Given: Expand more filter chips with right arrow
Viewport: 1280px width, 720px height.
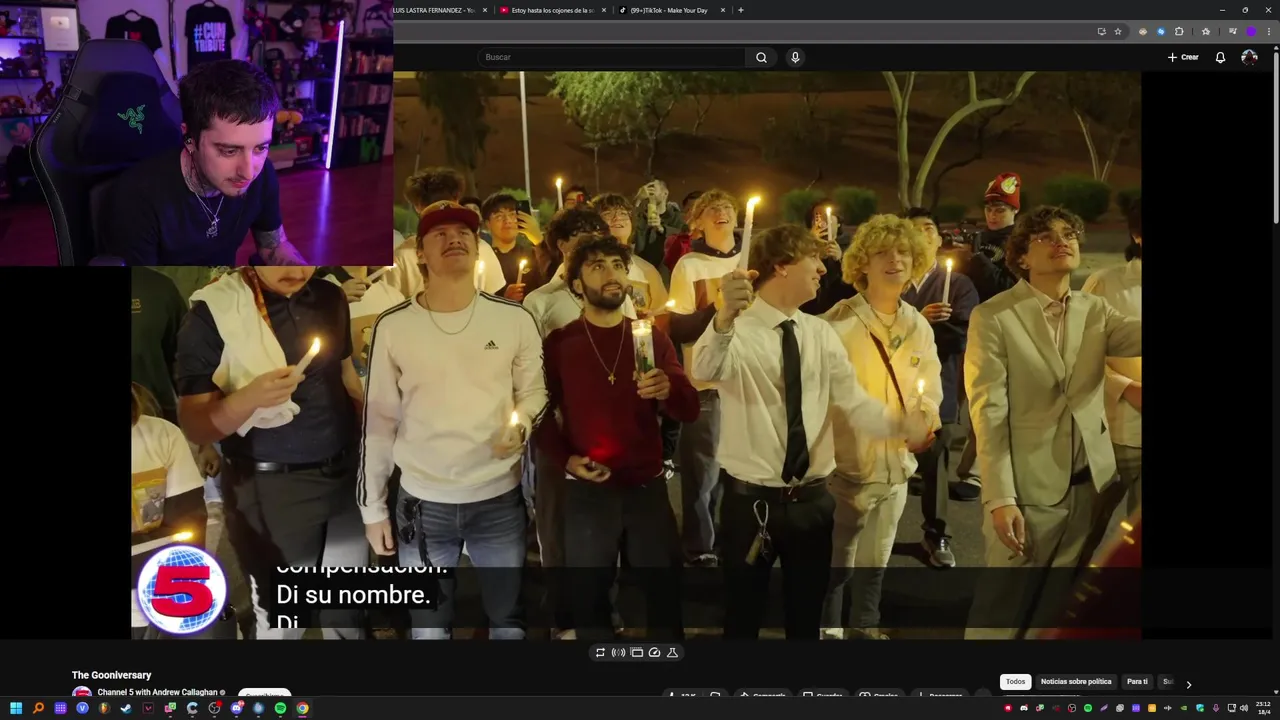Looking at the screenshot, I should pos(1188,684).
